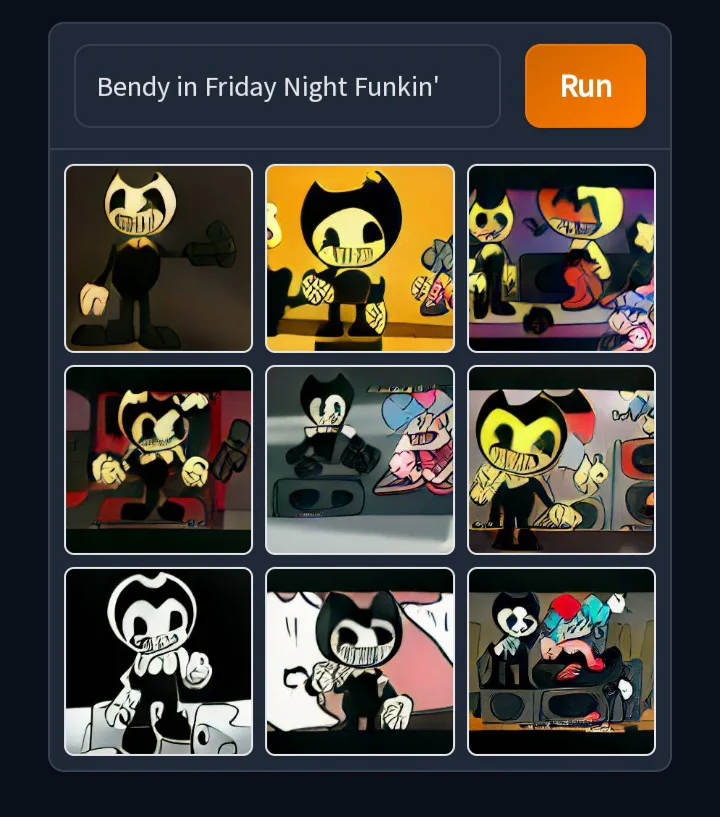Select the middle-row right generated image

562,460
